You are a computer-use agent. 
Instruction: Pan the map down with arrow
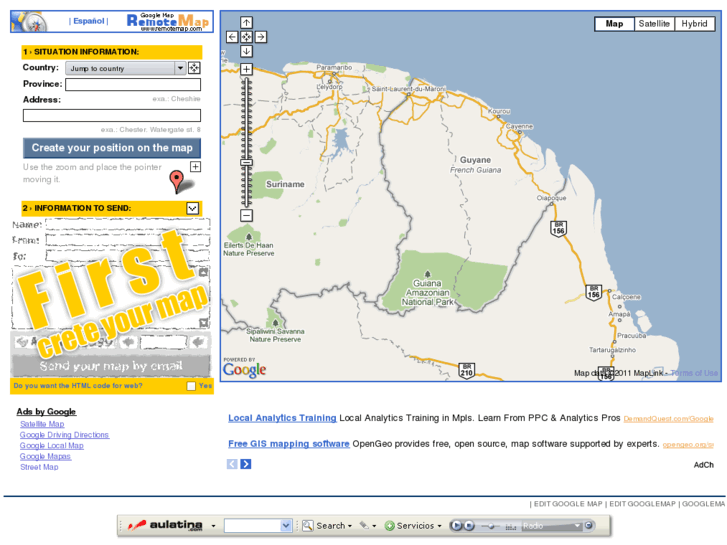click(x=246, y=51)
